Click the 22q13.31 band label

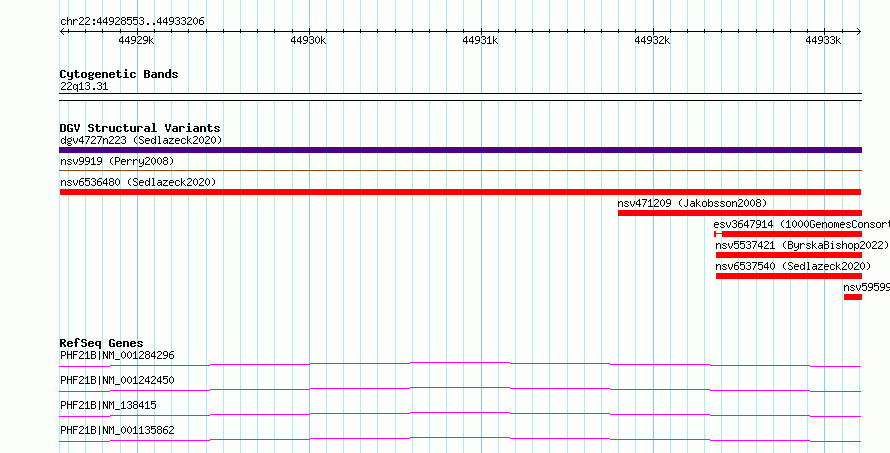point(84,87)
